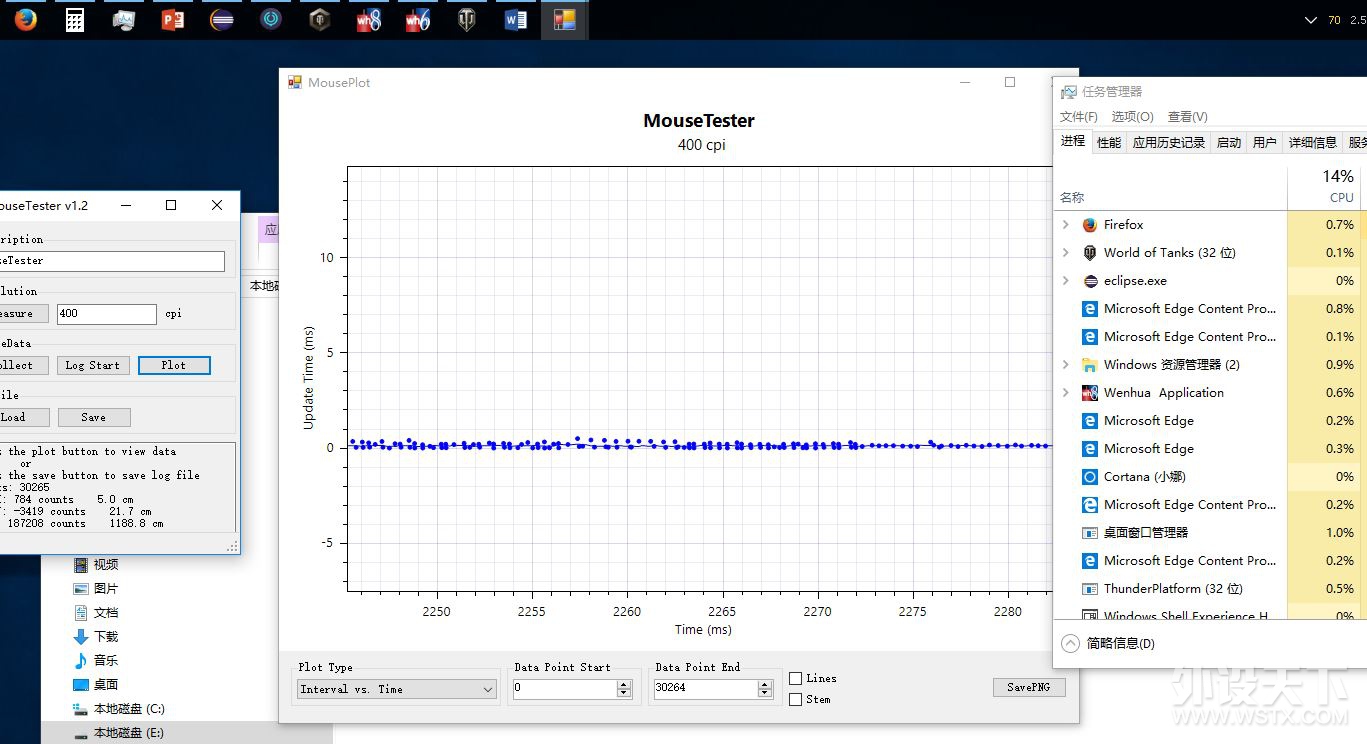This screenshot has width=1367, height=744.
Task: Click the Data Point End field
Action: click(x=706, y=688)
